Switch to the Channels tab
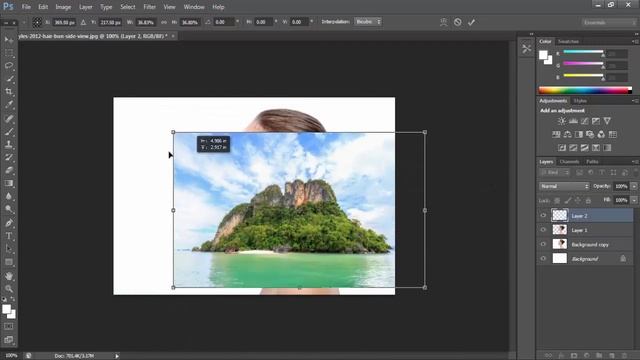Image resolution: width=640 pixels, height=360 pixels. (569, 162)
